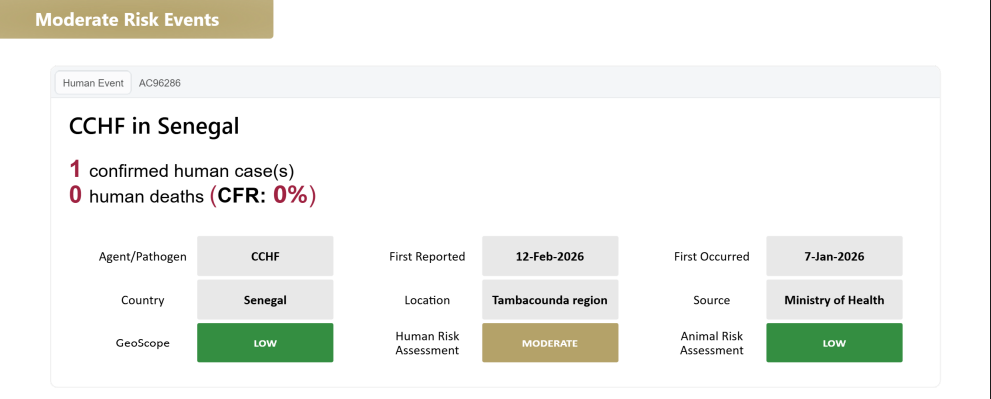
Task: Select the Senegal country value box
Action: pos(265,300)
